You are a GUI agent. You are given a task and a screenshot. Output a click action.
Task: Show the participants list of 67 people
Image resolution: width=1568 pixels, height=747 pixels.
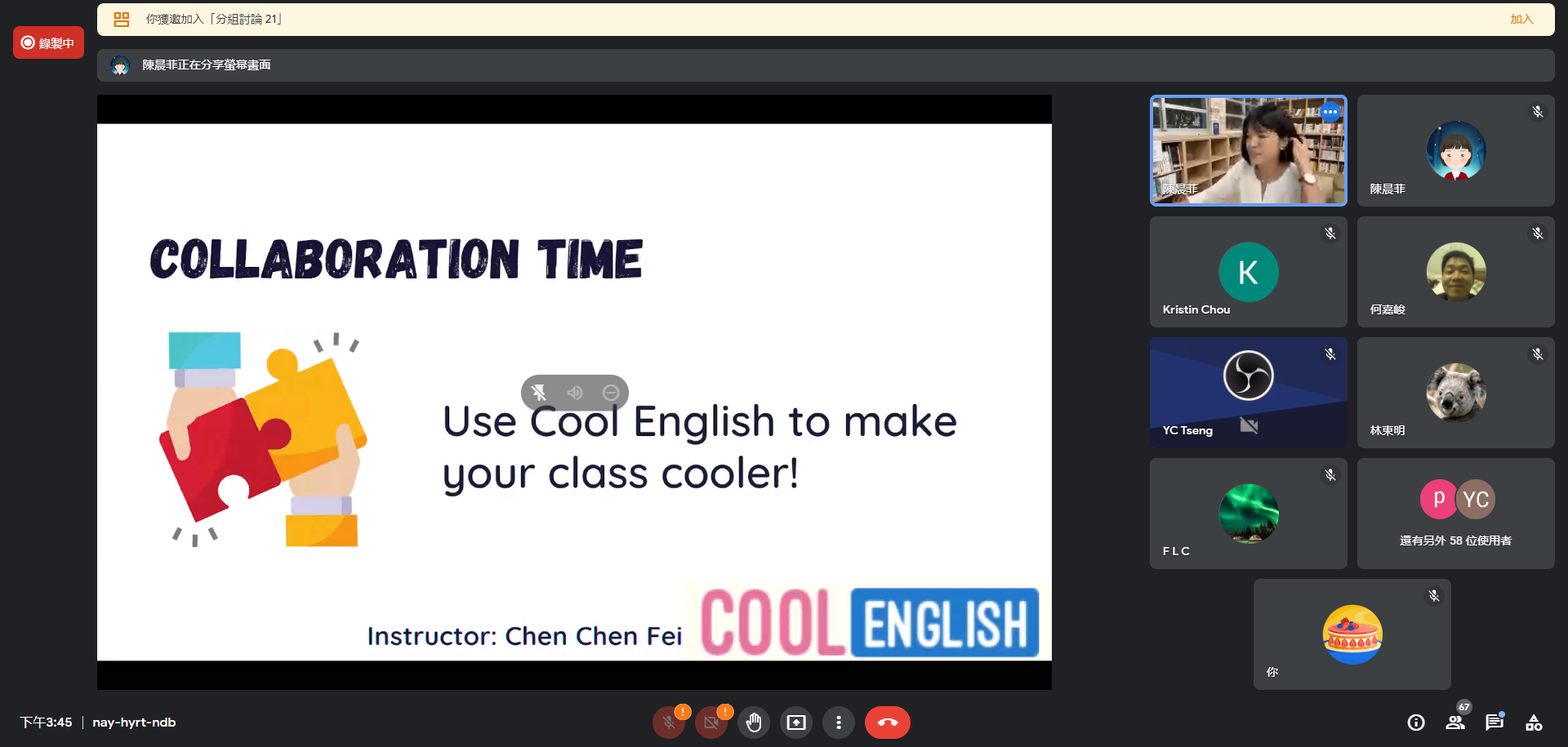(1455, 723)
